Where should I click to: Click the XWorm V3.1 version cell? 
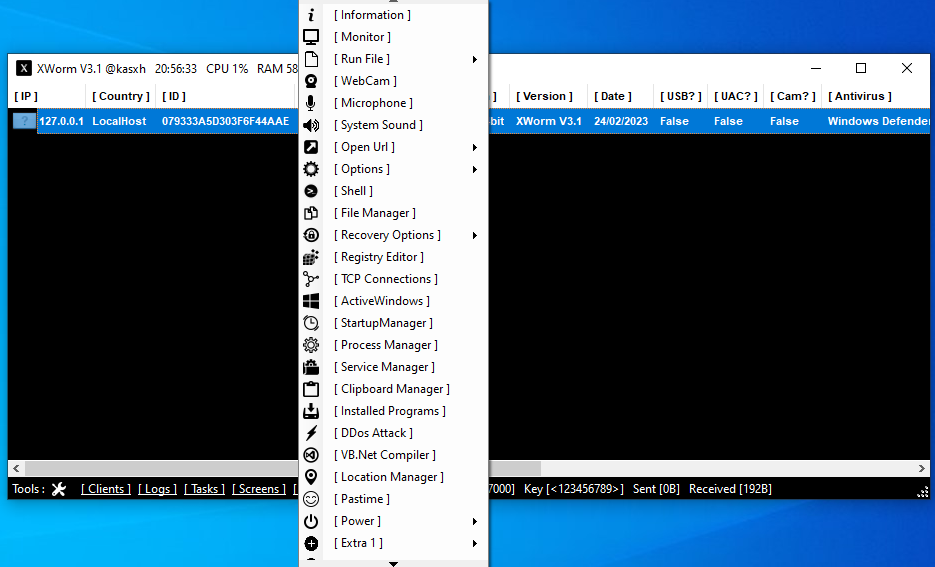click(x=549, y=121)
